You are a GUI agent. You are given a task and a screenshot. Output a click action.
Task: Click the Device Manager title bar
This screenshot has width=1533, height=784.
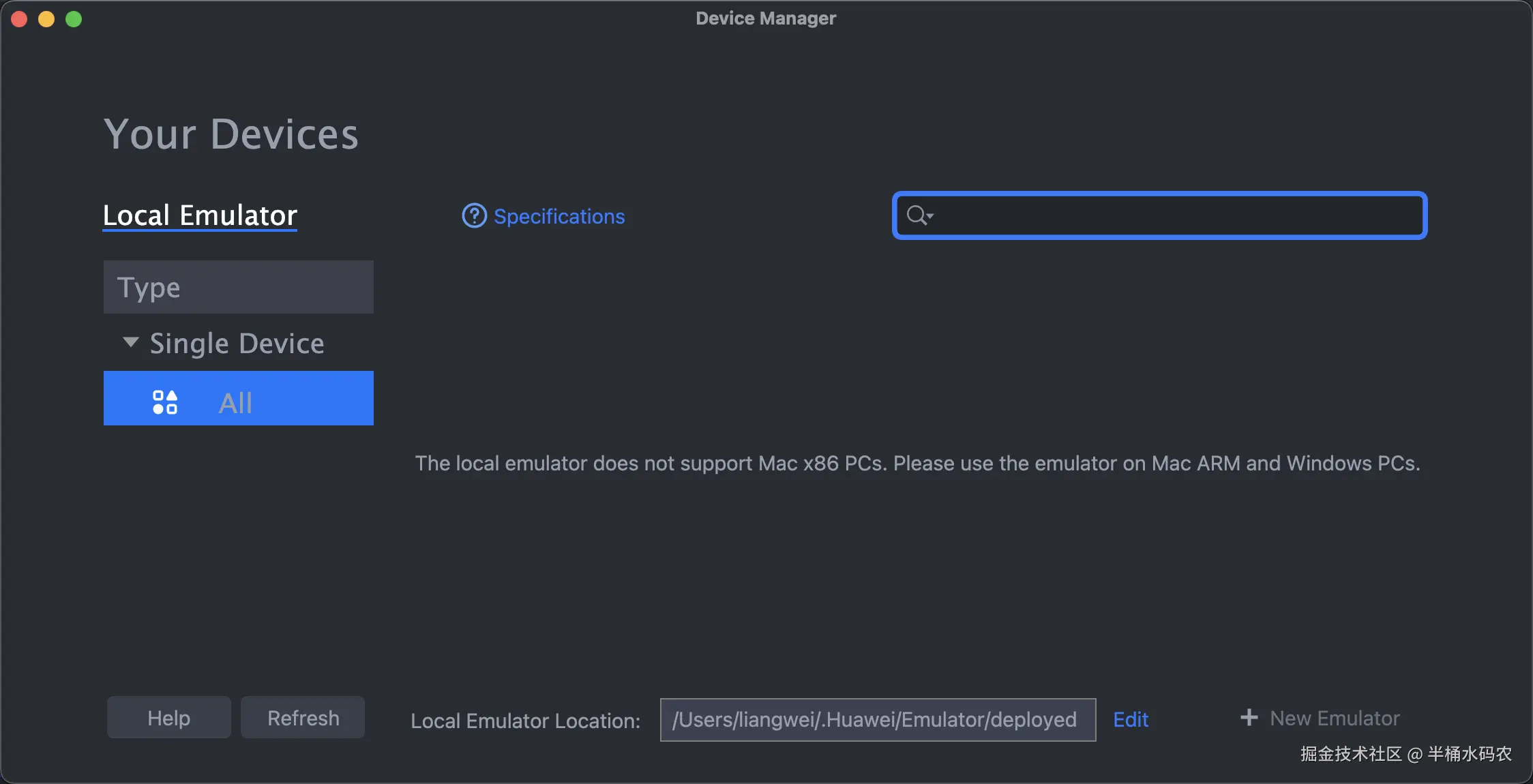click(x=765, y=18)
